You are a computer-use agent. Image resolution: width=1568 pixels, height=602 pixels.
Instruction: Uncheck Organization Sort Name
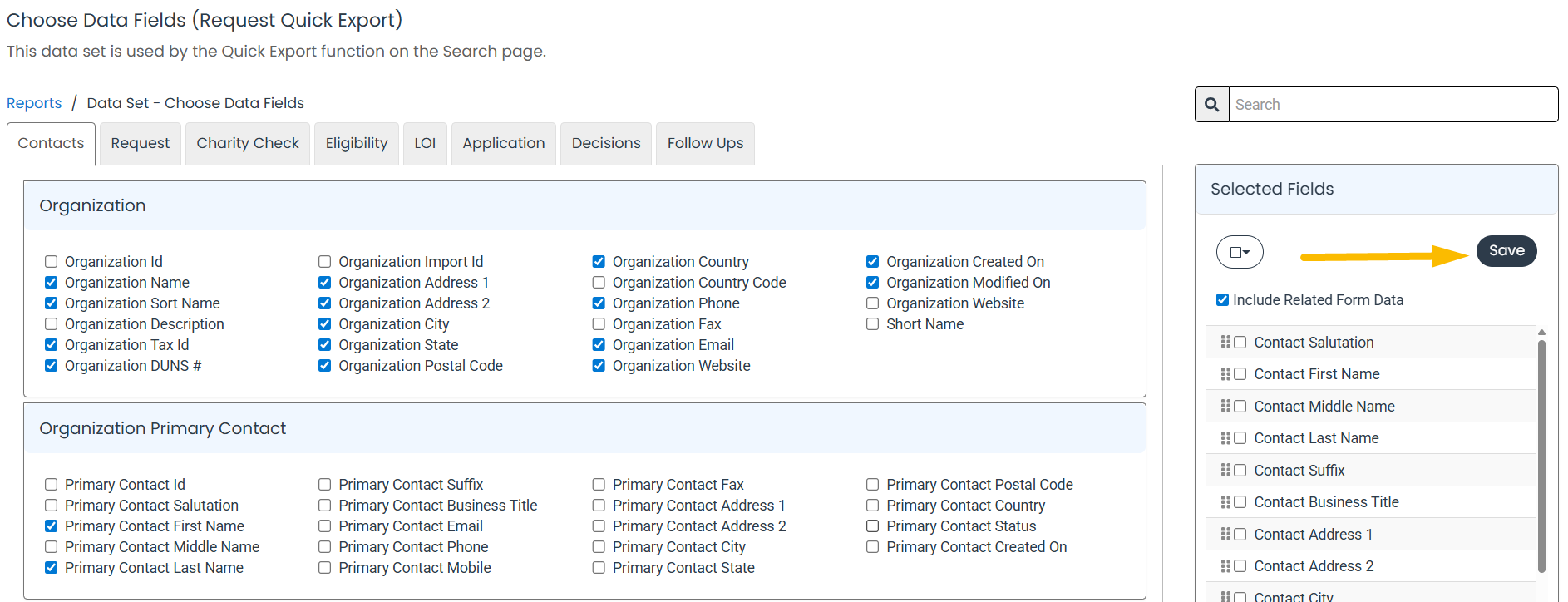pos(52,303)
